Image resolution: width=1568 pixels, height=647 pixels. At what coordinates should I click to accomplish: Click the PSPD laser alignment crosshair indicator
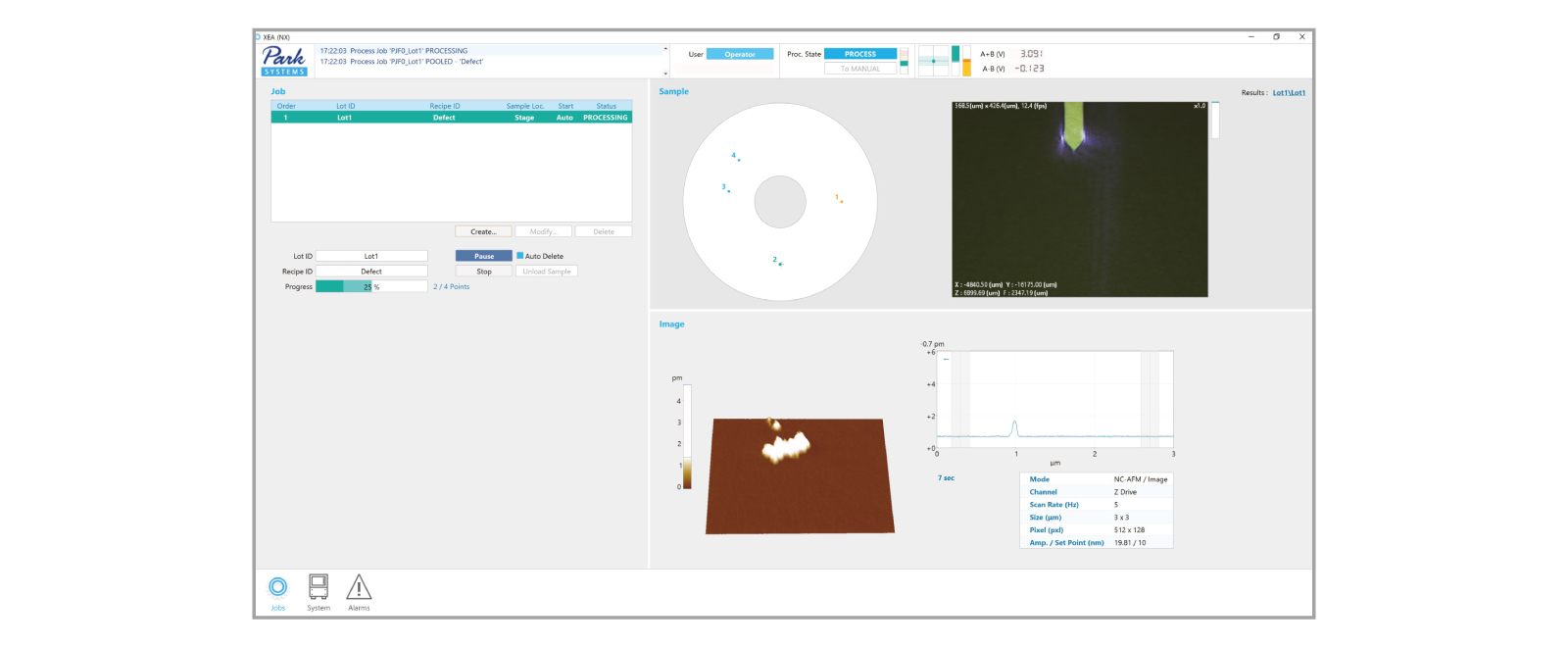coord(933,61)
